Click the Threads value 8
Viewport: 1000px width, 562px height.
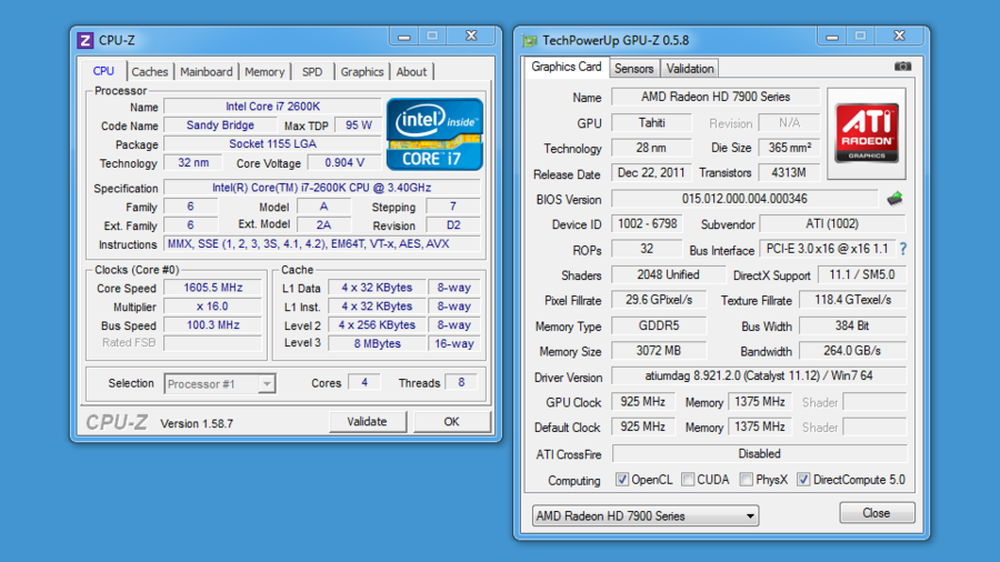461,382
